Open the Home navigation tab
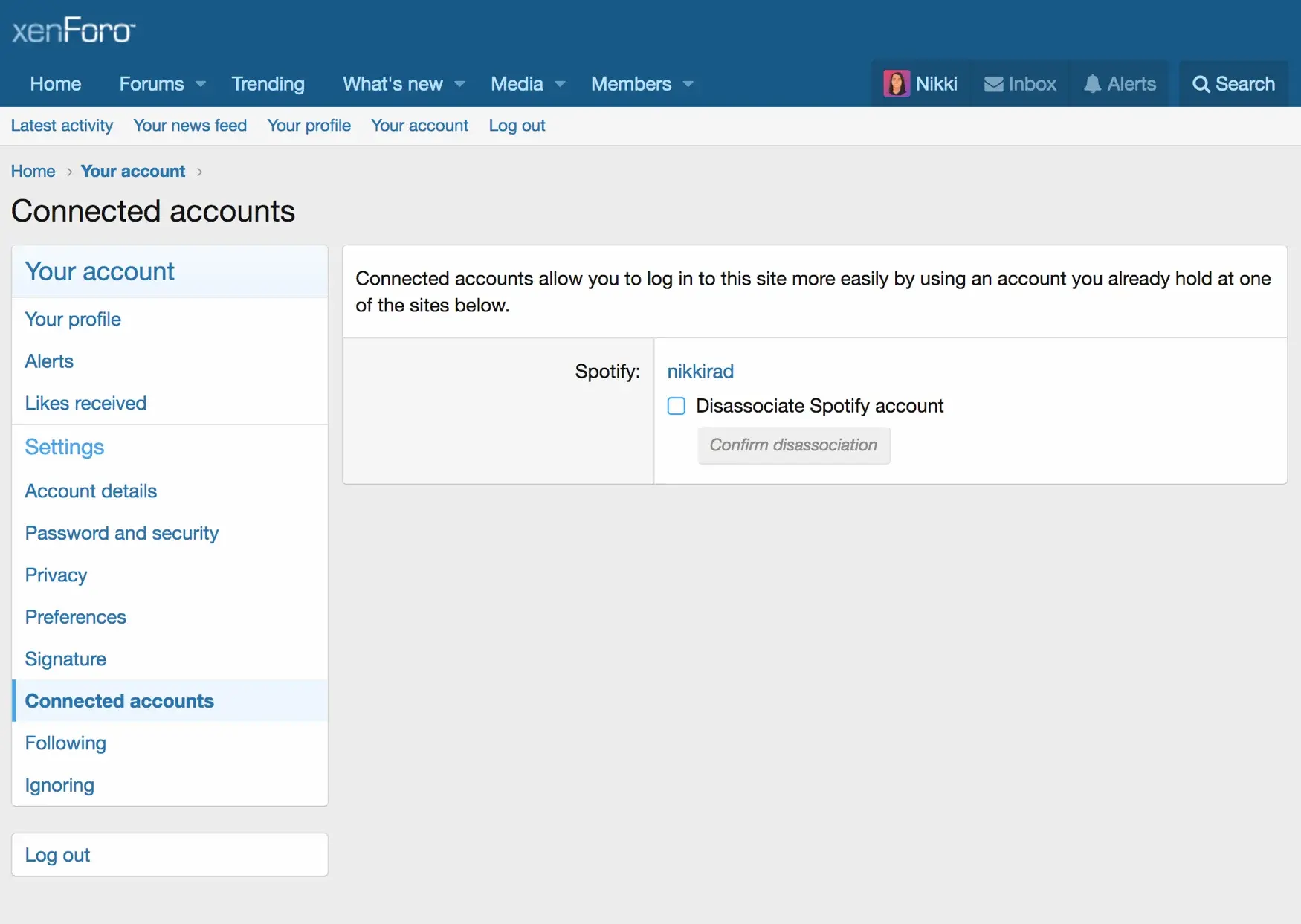Viewport: 1301px width, 924px height. point(56,84)
